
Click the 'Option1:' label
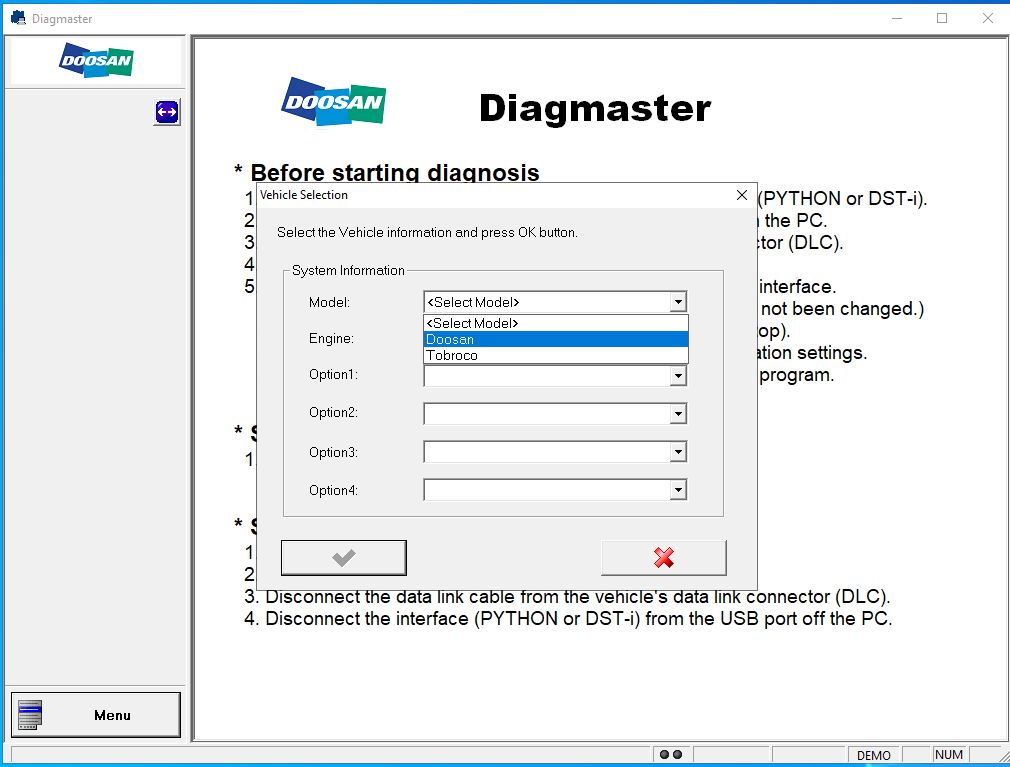coord(333,375)
